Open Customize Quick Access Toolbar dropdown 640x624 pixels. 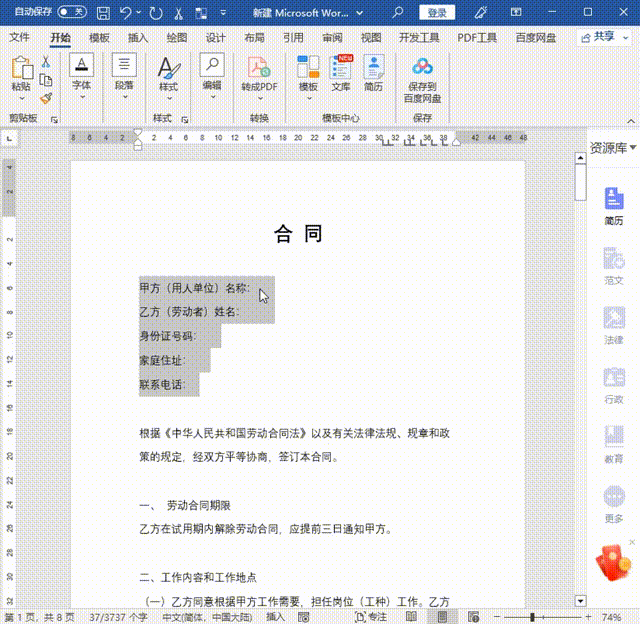point(223,13)
